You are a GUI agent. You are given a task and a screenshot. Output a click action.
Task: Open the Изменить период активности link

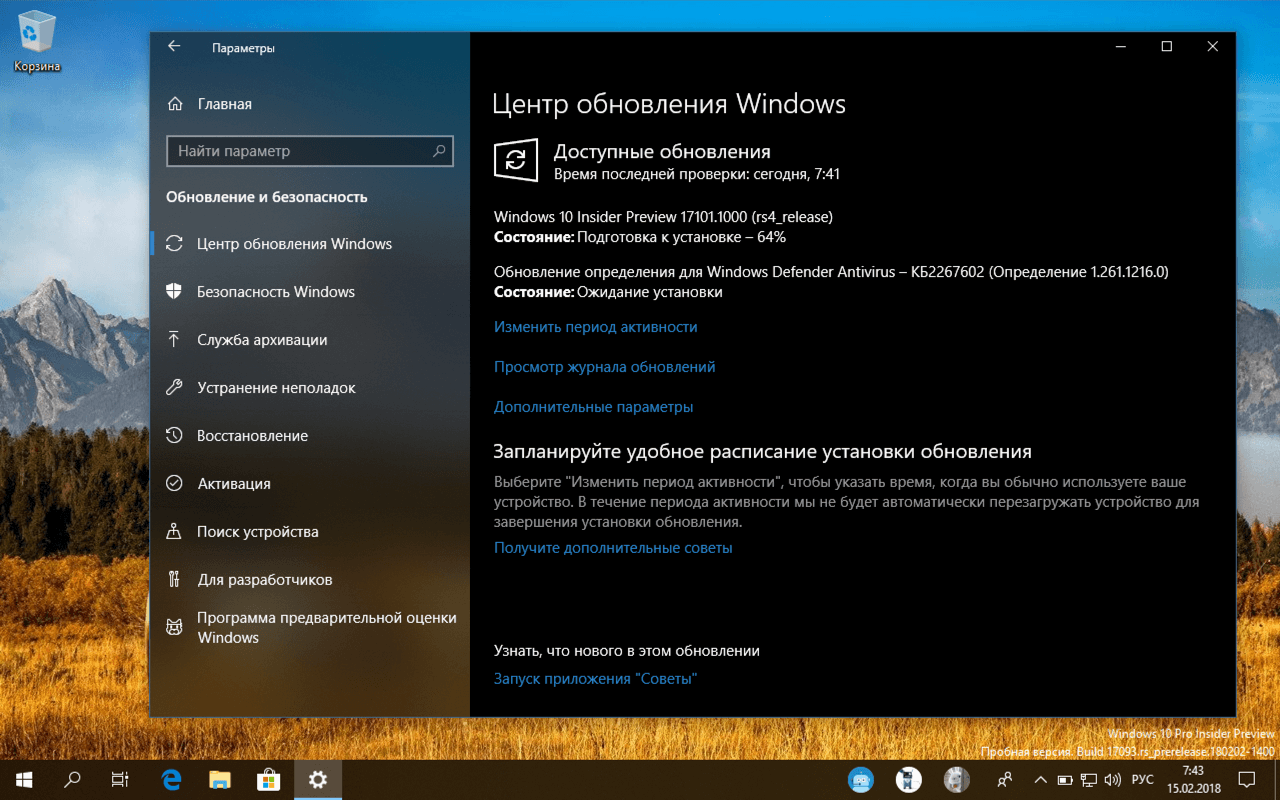(x=596, y=327)
